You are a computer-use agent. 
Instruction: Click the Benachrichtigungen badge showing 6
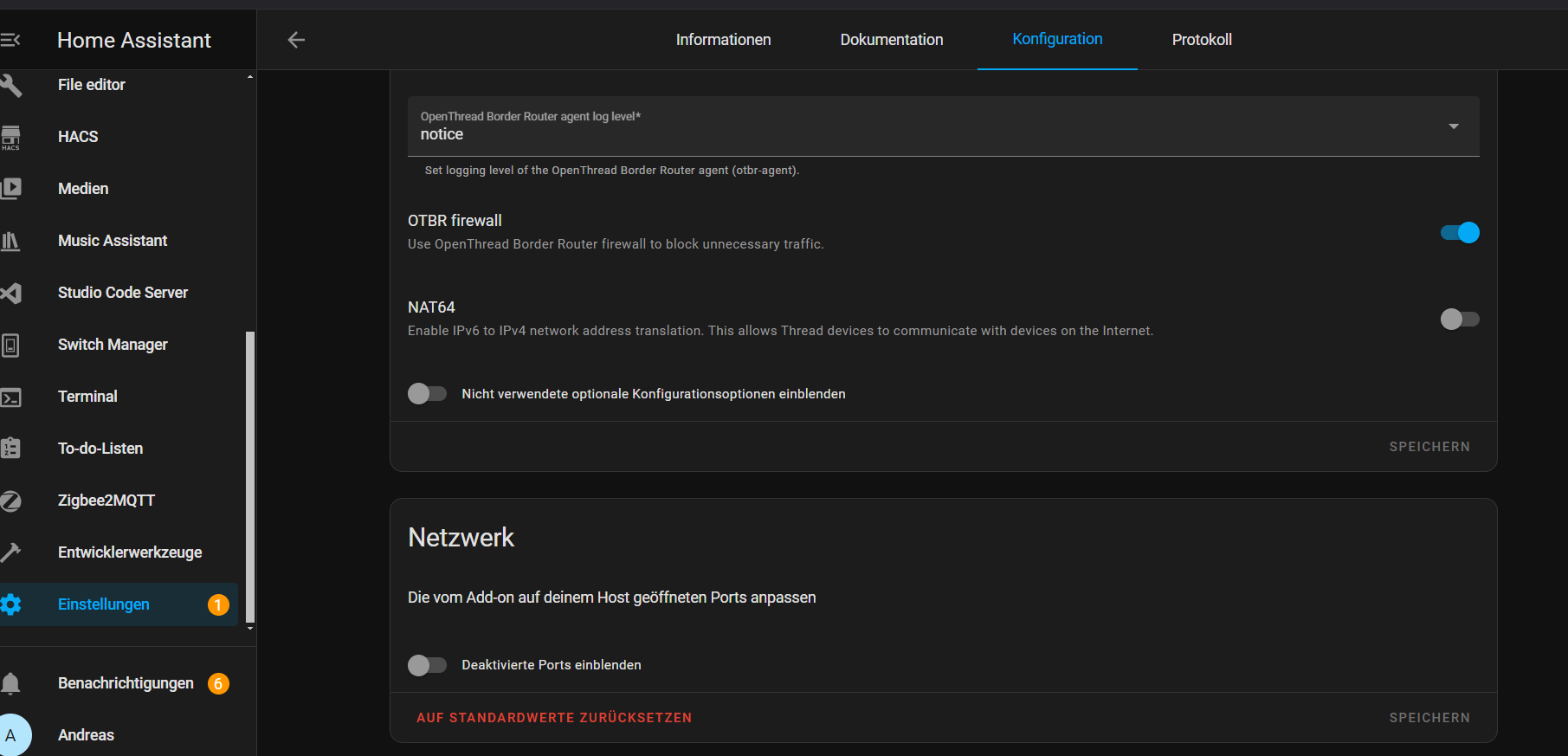pos(218,683)
